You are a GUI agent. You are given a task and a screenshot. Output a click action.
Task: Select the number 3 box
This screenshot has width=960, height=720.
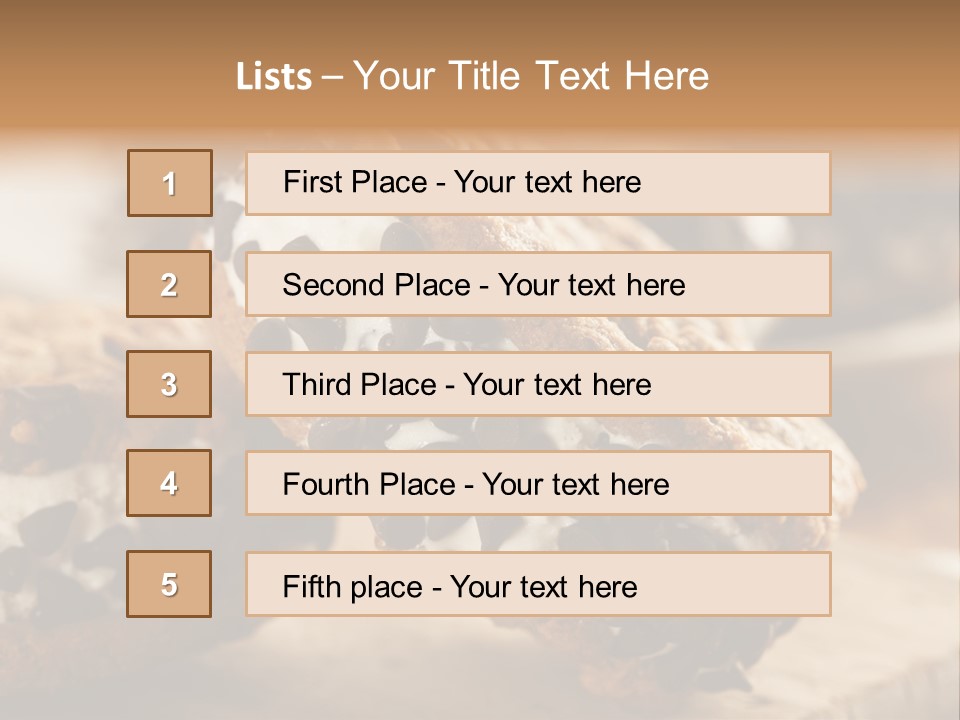click(169, 384)
